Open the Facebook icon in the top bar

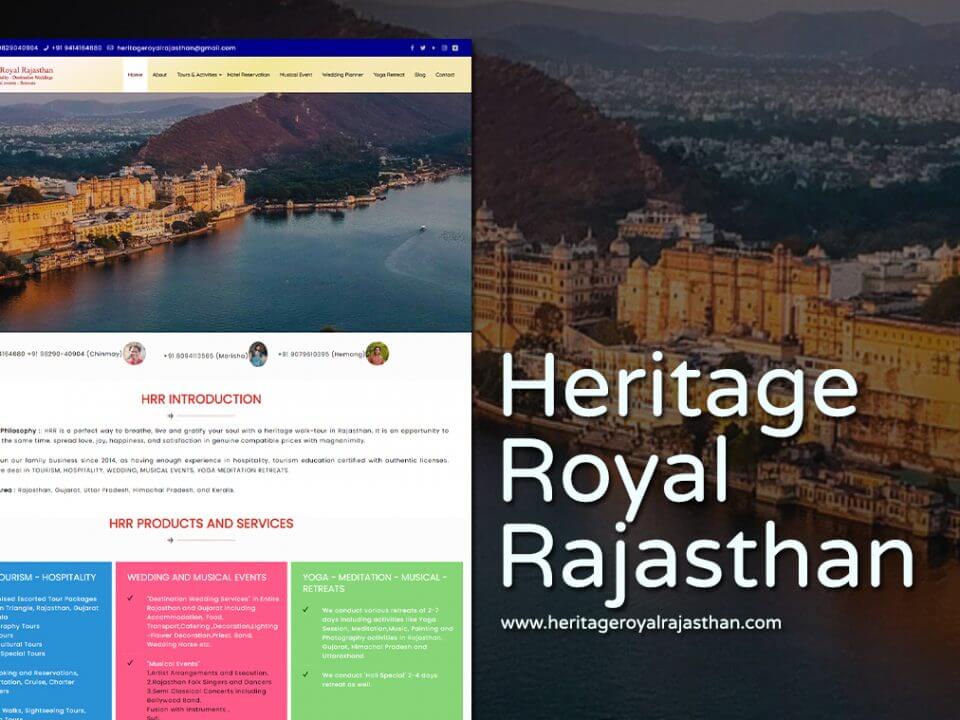pos(412,48)
